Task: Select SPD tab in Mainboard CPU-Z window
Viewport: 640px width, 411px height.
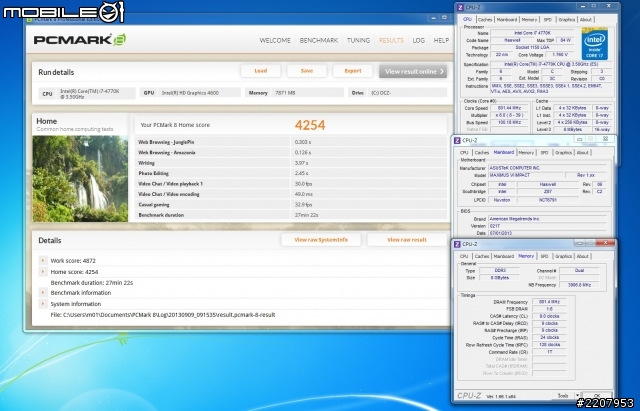Action: 544,153
